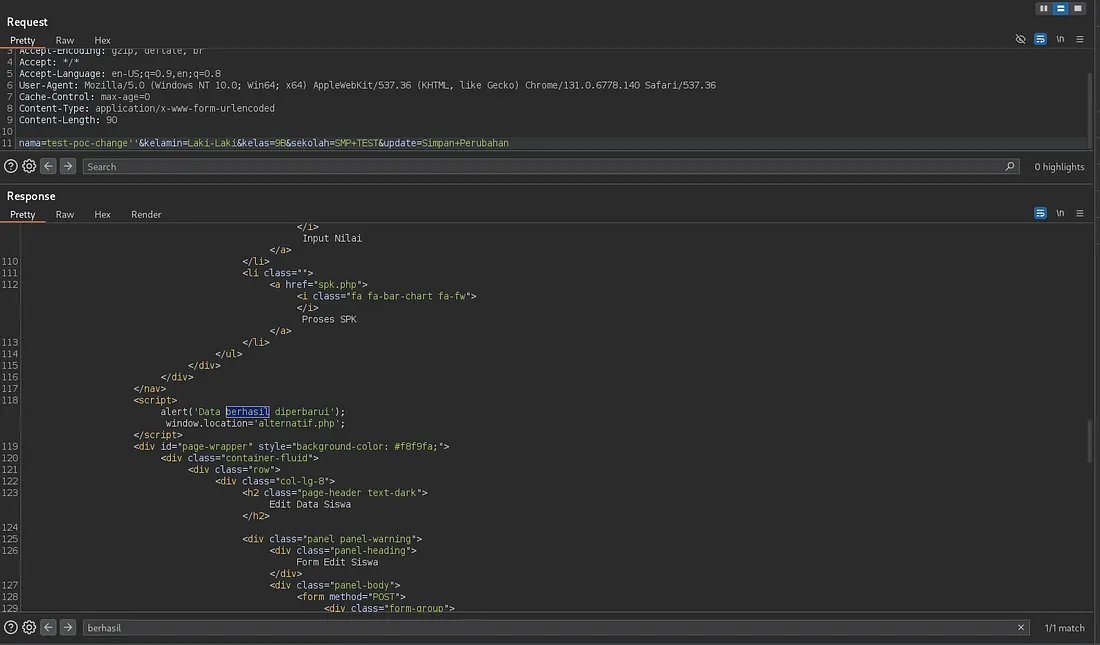Click the Request vertical scrollbar
This screenshot has width=1100, height=645.
point(1089,109)
